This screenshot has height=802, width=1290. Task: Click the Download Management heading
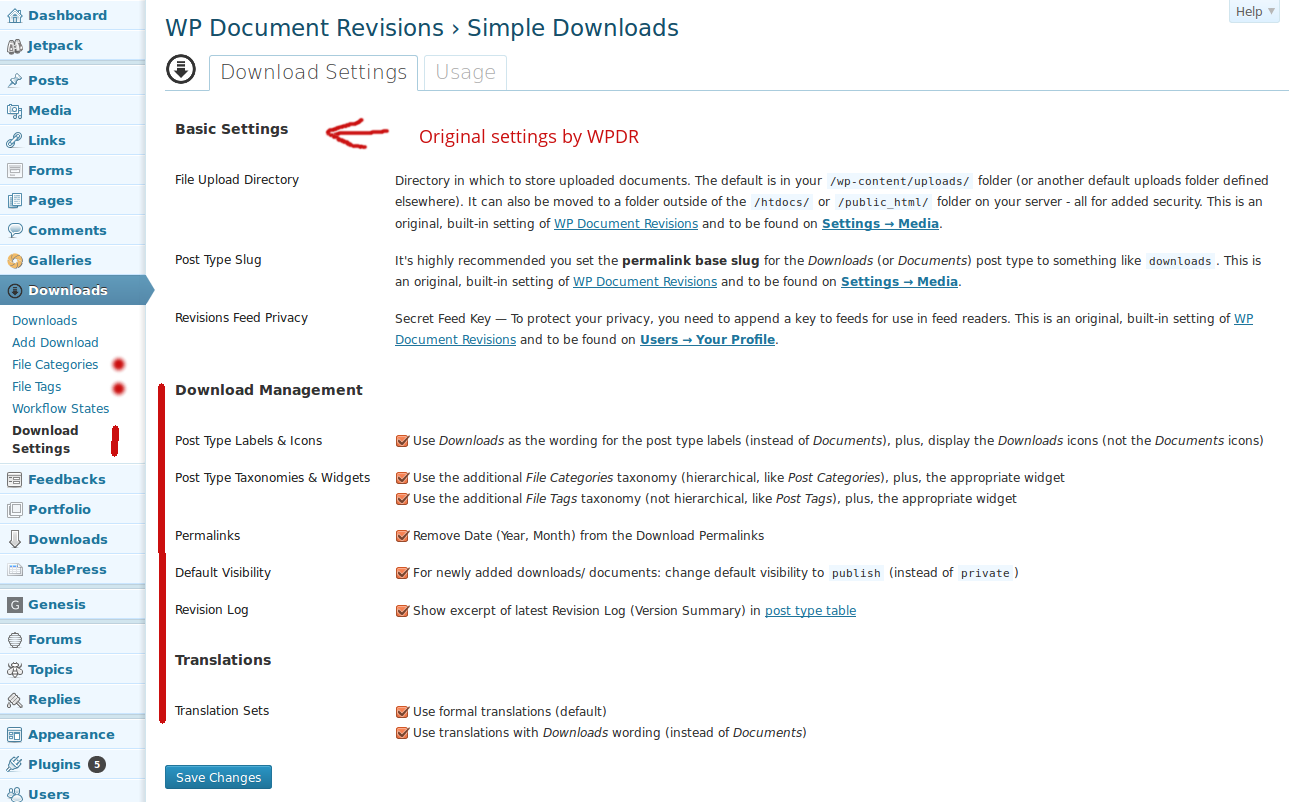(269, 390)
